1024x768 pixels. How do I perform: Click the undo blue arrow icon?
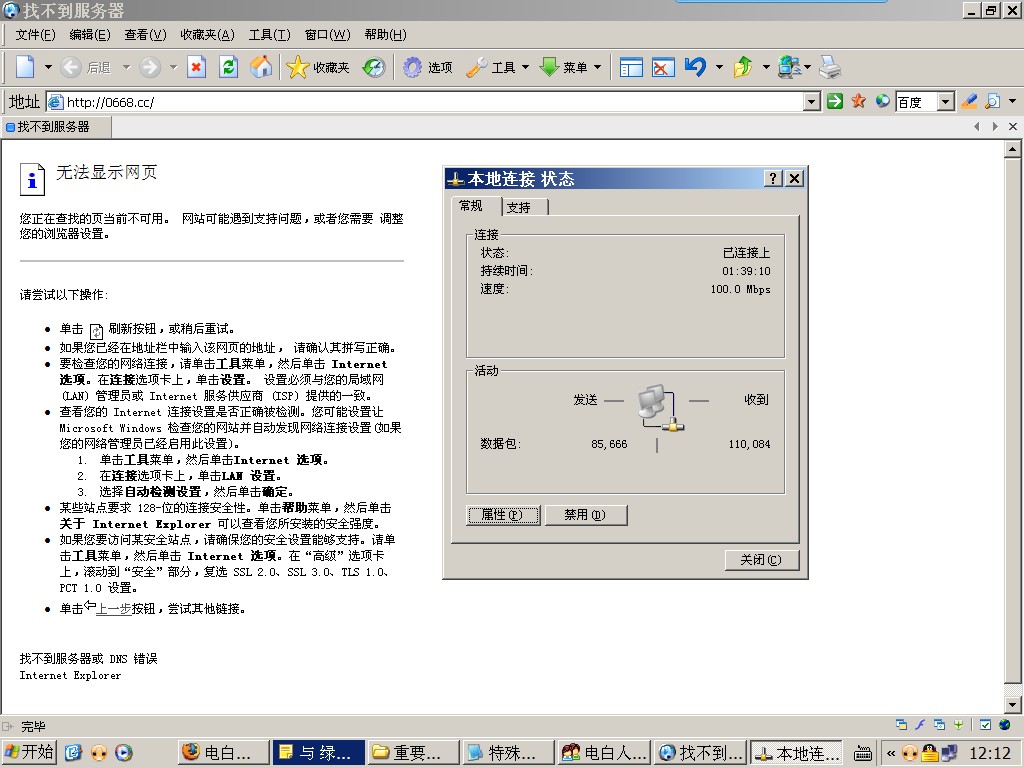point(695,67)
